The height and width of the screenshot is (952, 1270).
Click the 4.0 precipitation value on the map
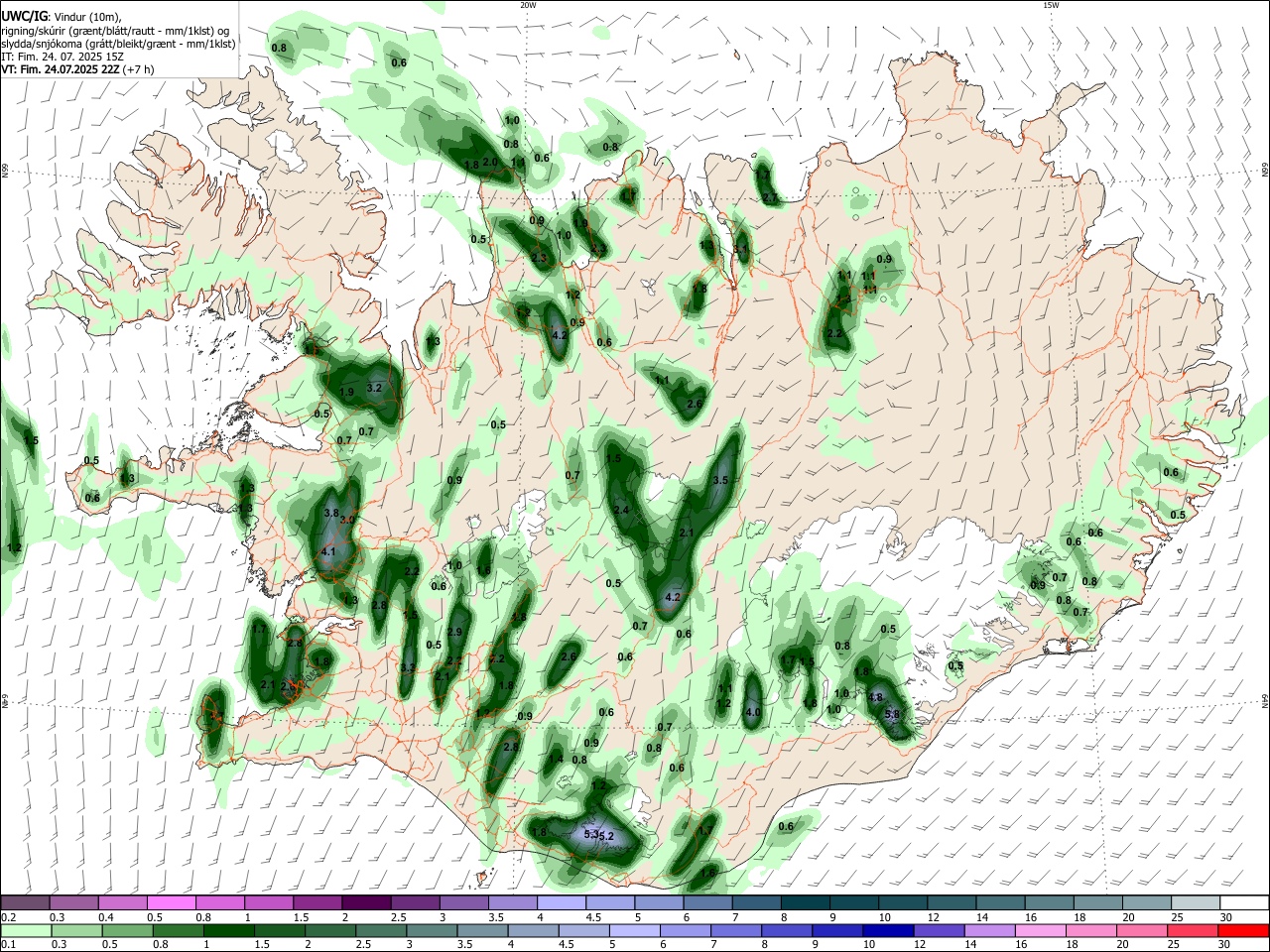click(x=752, y=712)
